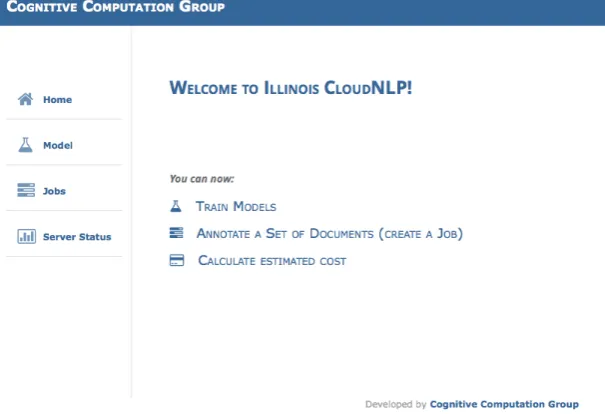View the Server Status page
The width and height of the screenshot is (605, 414).
pos(77,237)
